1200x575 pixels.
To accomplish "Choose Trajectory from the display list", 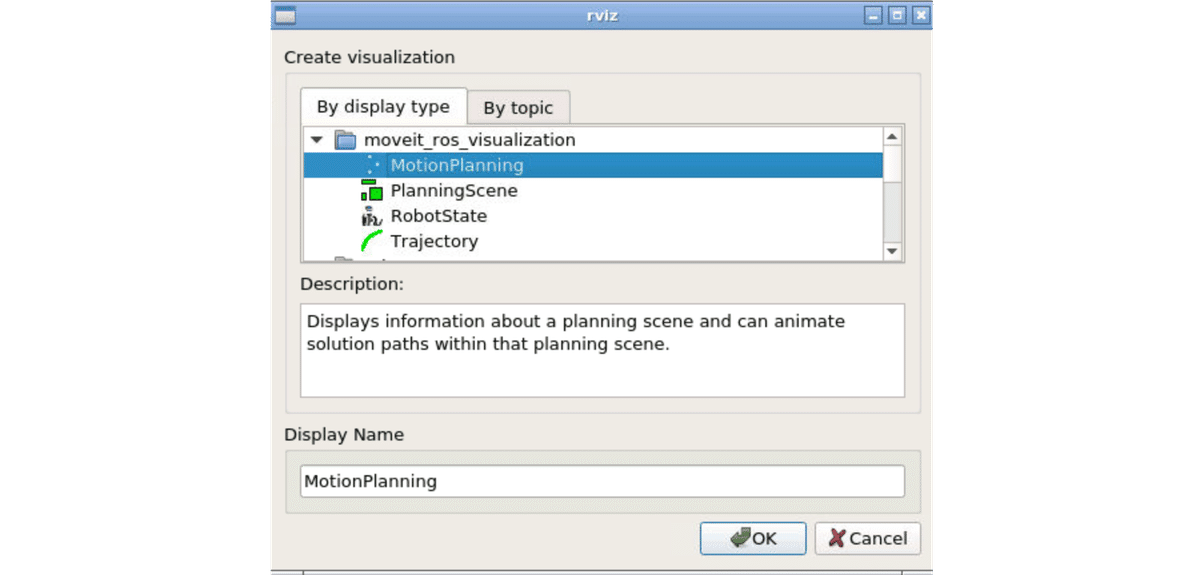I will [x=434, y=241].
